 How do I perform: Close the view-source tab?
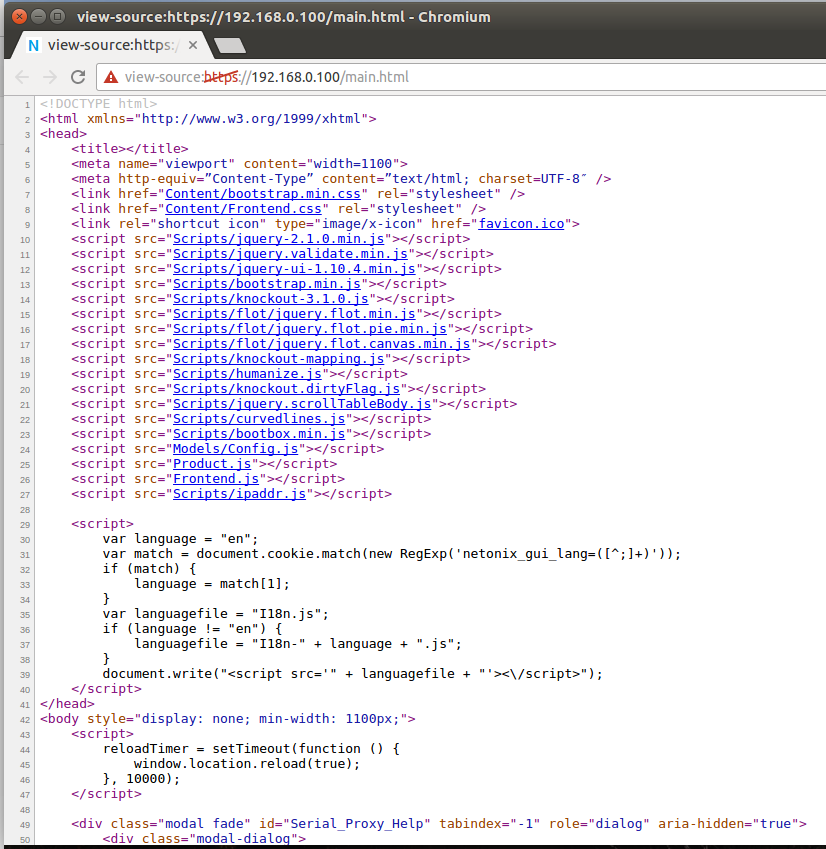pyautogui.click(x=191, y=45)
